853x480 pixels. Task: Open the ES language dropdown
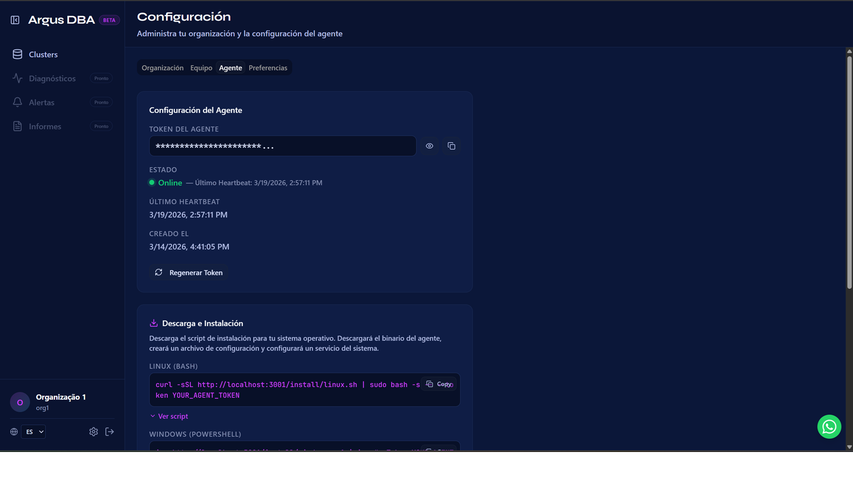(x=34, y=432)
